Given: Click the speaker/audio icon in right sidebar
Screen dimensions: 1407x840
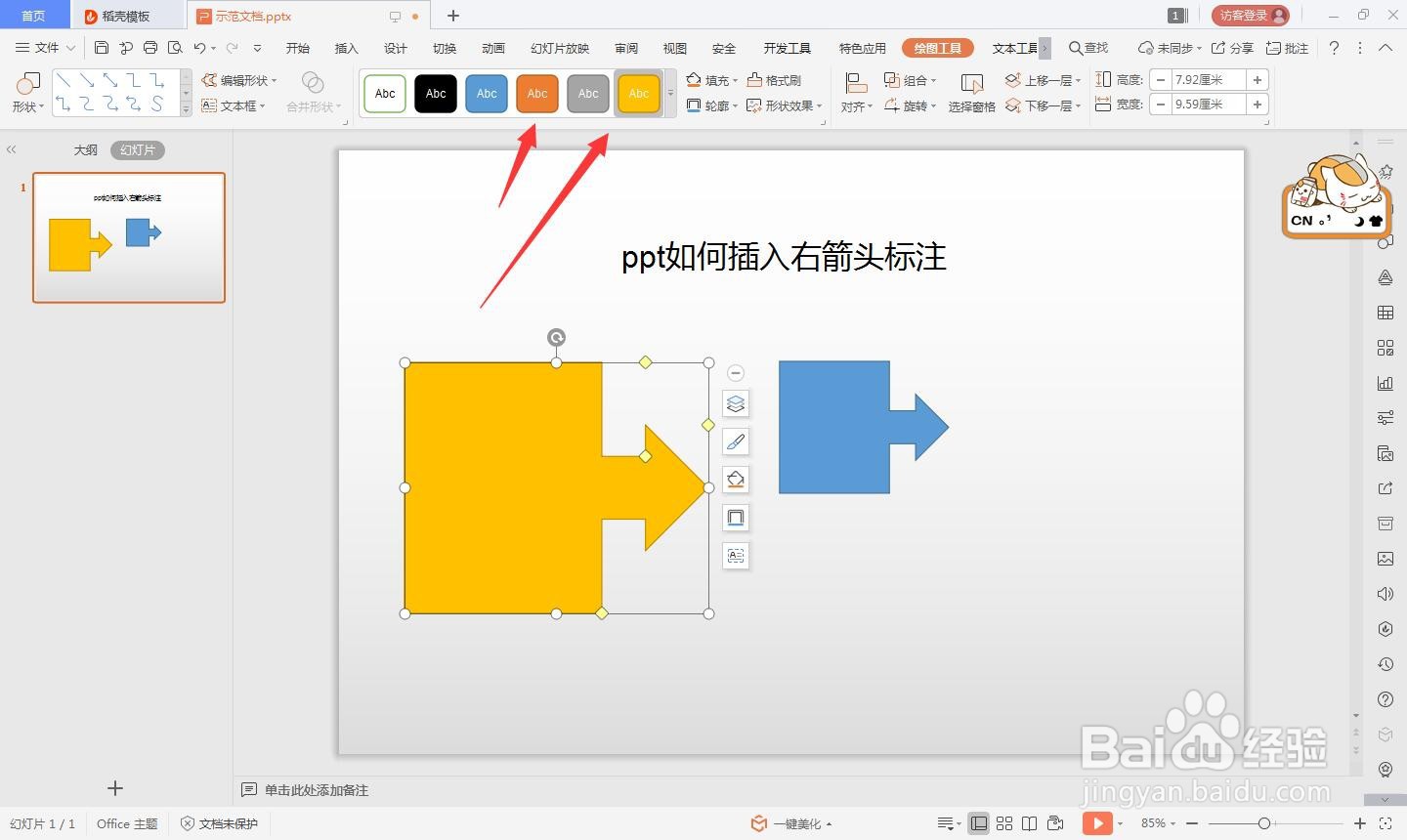Looking at the screenshot, I should (x=1385, y=593).
